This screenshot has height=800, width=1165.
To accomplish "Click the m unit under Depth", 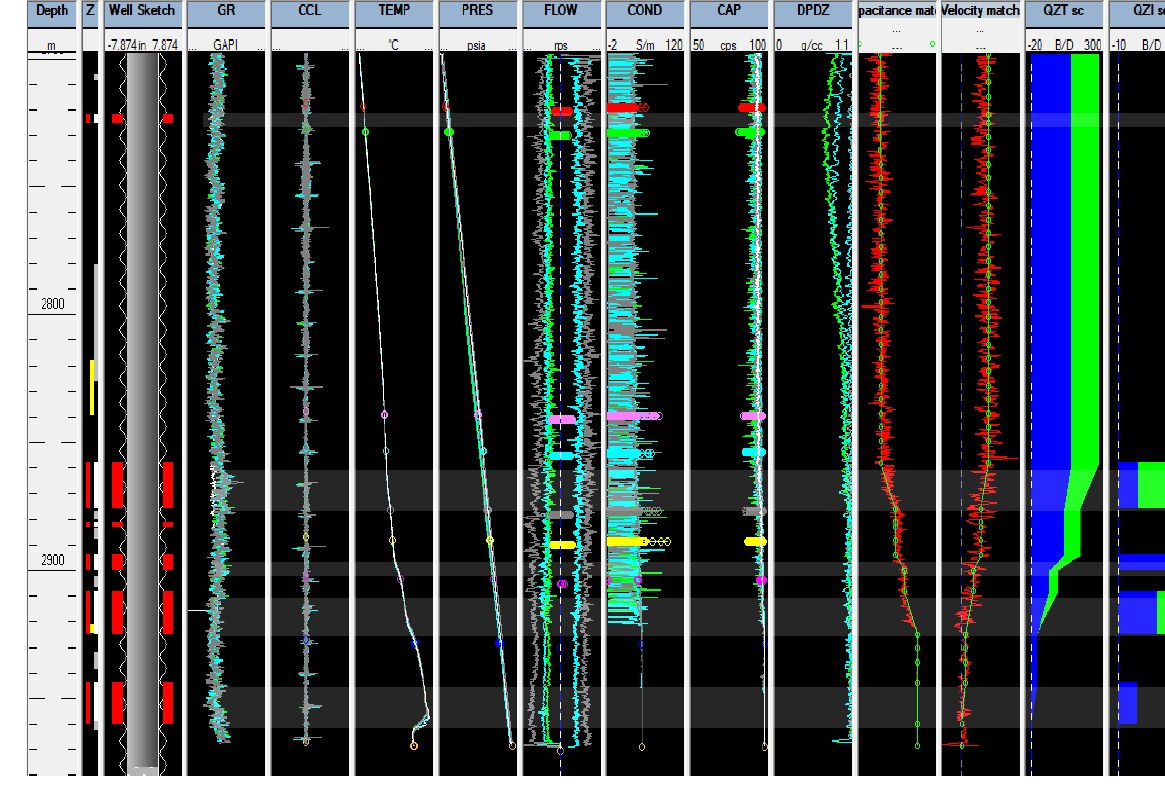I will 51,45.
